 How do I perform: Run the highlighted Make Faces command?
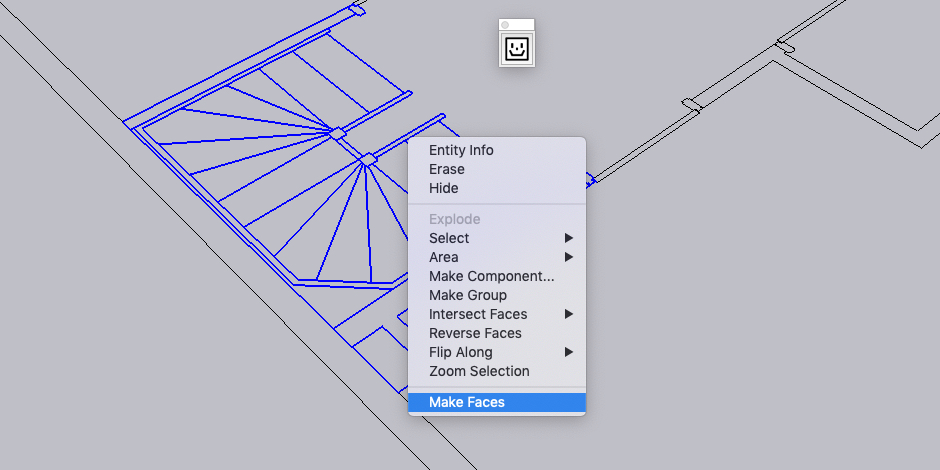496,402
